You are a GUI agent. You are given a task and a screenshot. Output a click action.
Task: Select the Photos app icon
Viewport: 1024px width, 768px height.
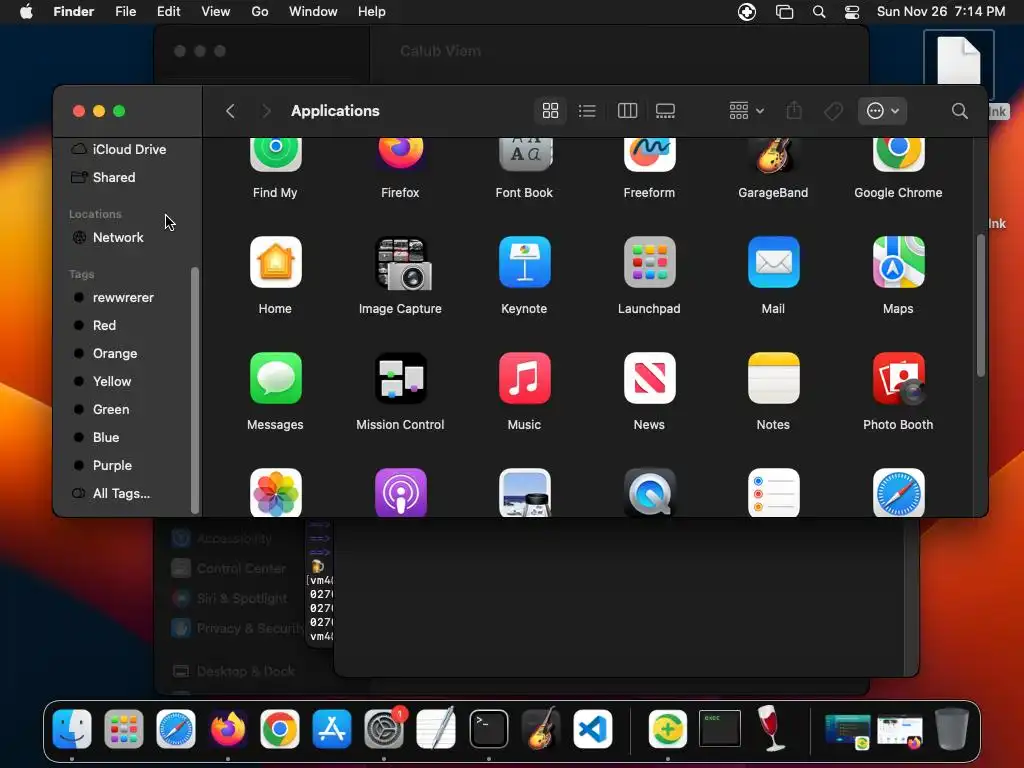coord(275,492)
